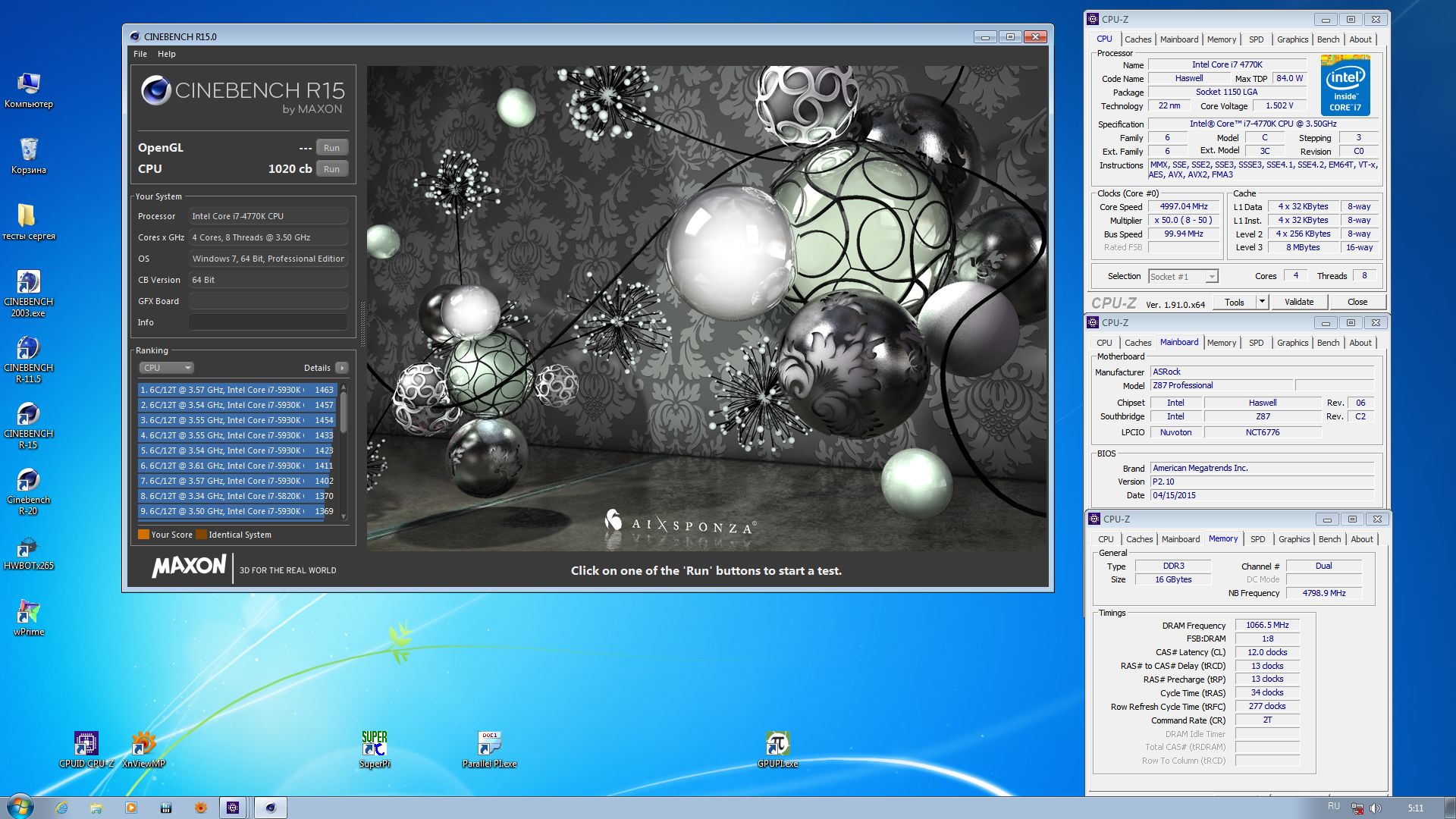Viewport: 1456px width, 819px height.
Task: Click the CPU-Z Close button
Action: click(x=1357, y=302)
